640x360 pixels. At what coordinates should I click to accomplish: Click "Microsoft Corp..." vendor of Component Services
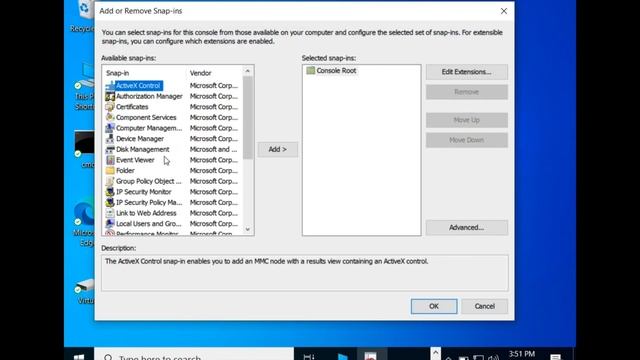[x=213, y=118]
